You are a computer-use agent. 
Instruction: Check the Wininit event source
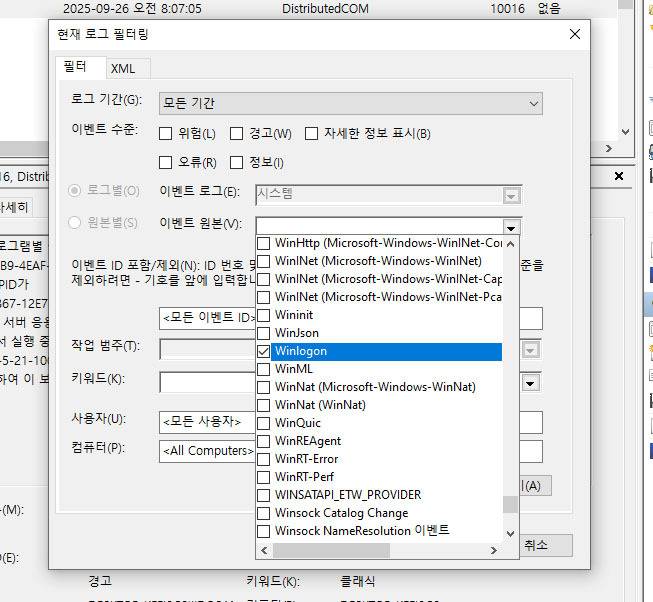(264, 315)
